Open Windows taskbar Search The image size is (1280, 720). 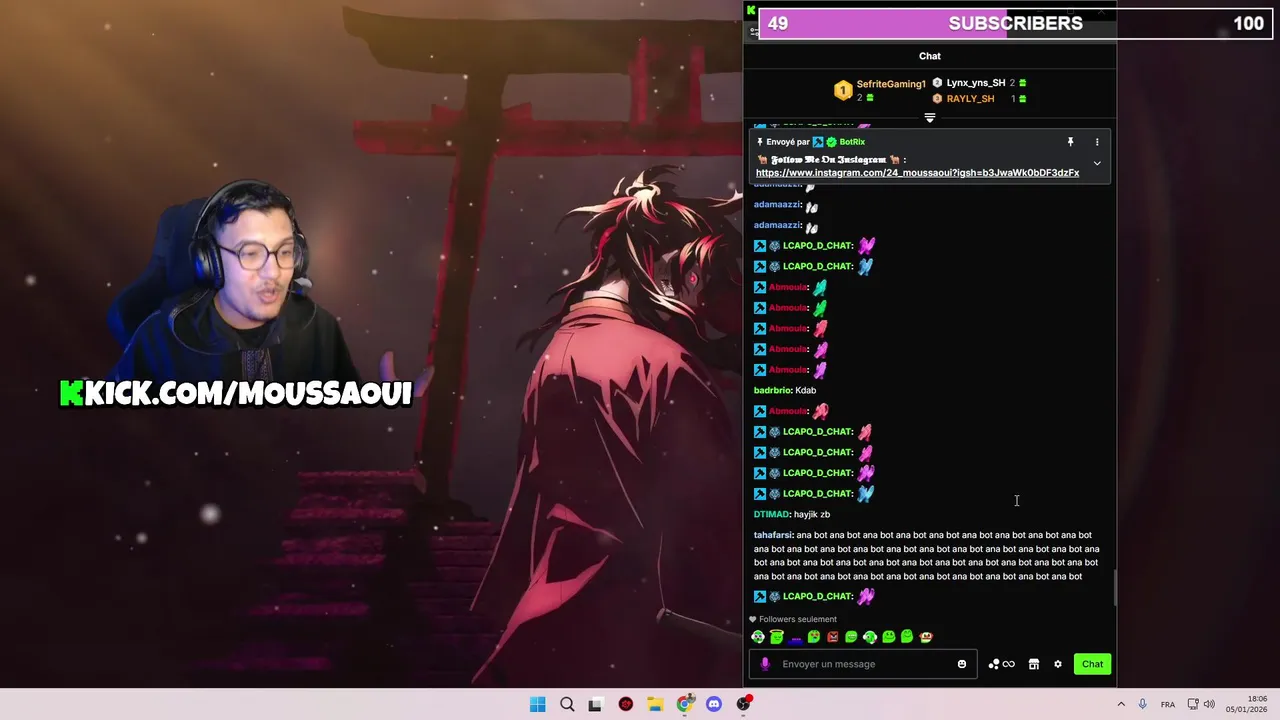567,704
